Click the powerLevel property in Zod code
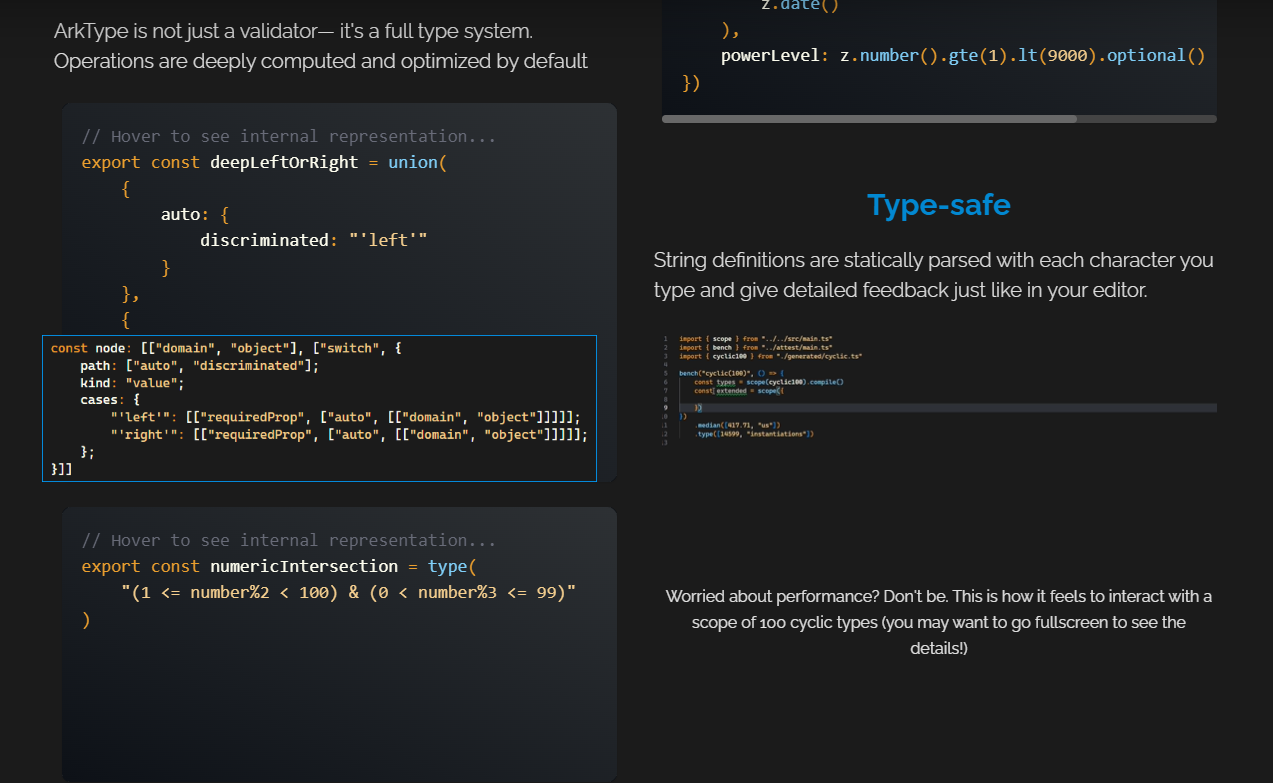 [x=770, y=56]
